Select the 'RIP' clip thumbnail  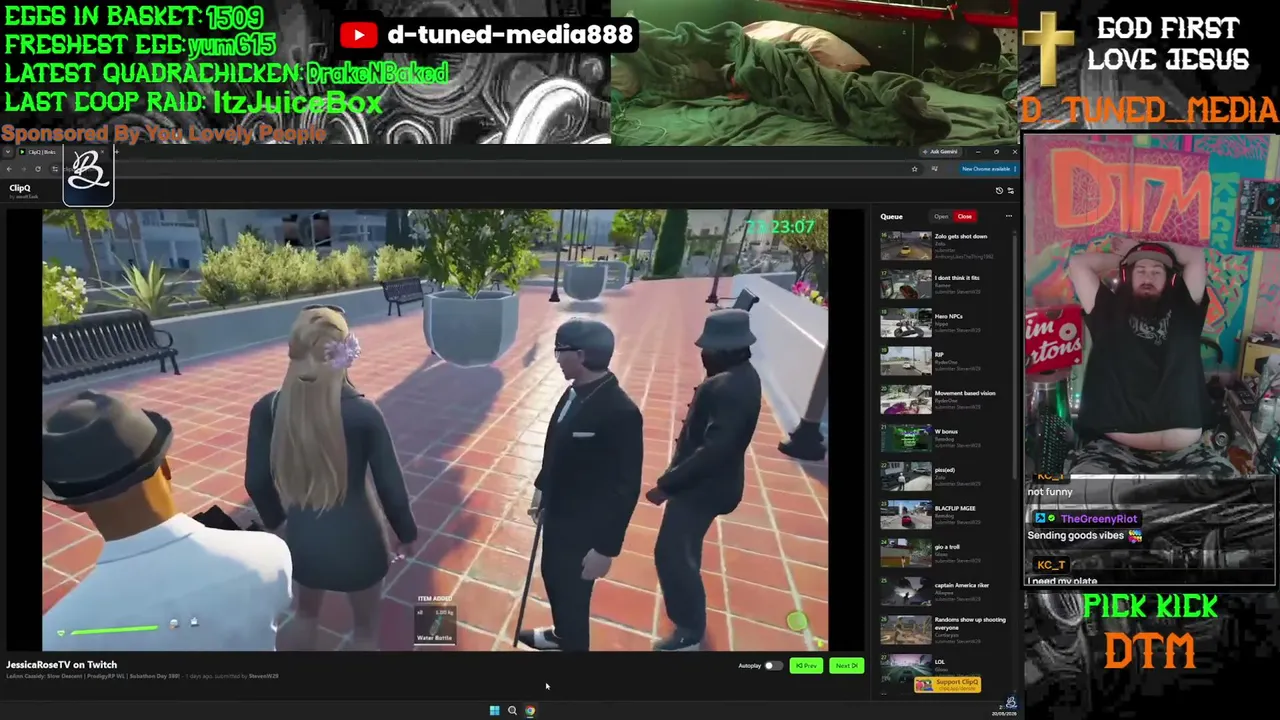click(905, 361)
